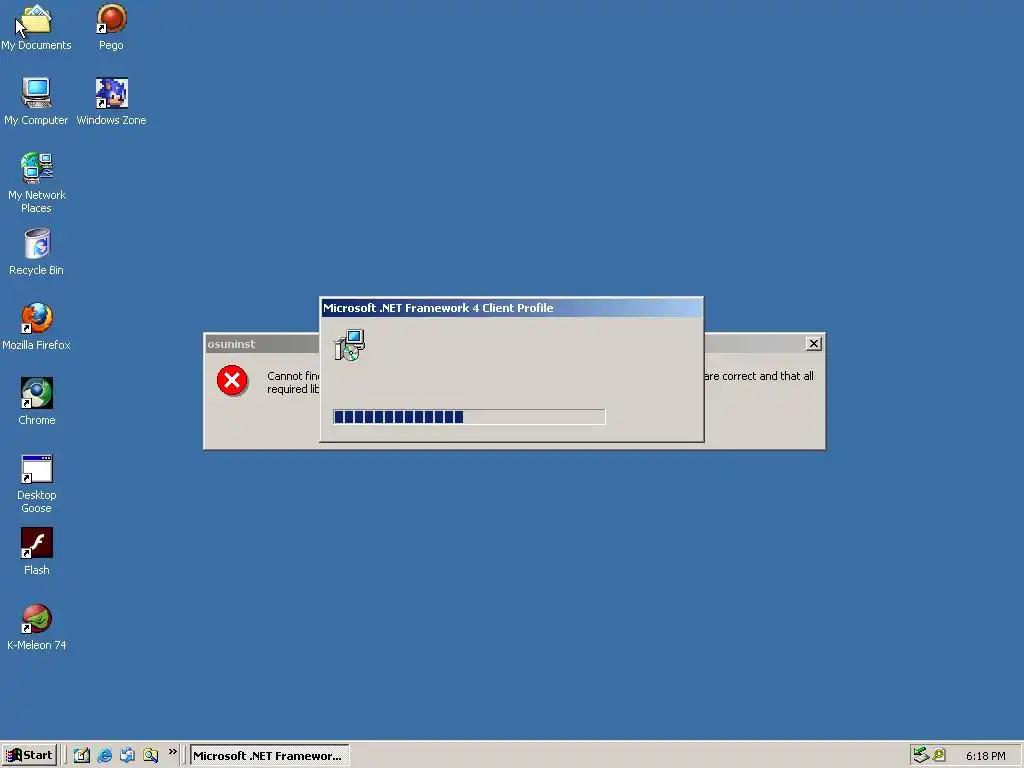Click the Mozilla Firefox shortcut
This screenshot has width=1024, height=768.
(36, 327)
